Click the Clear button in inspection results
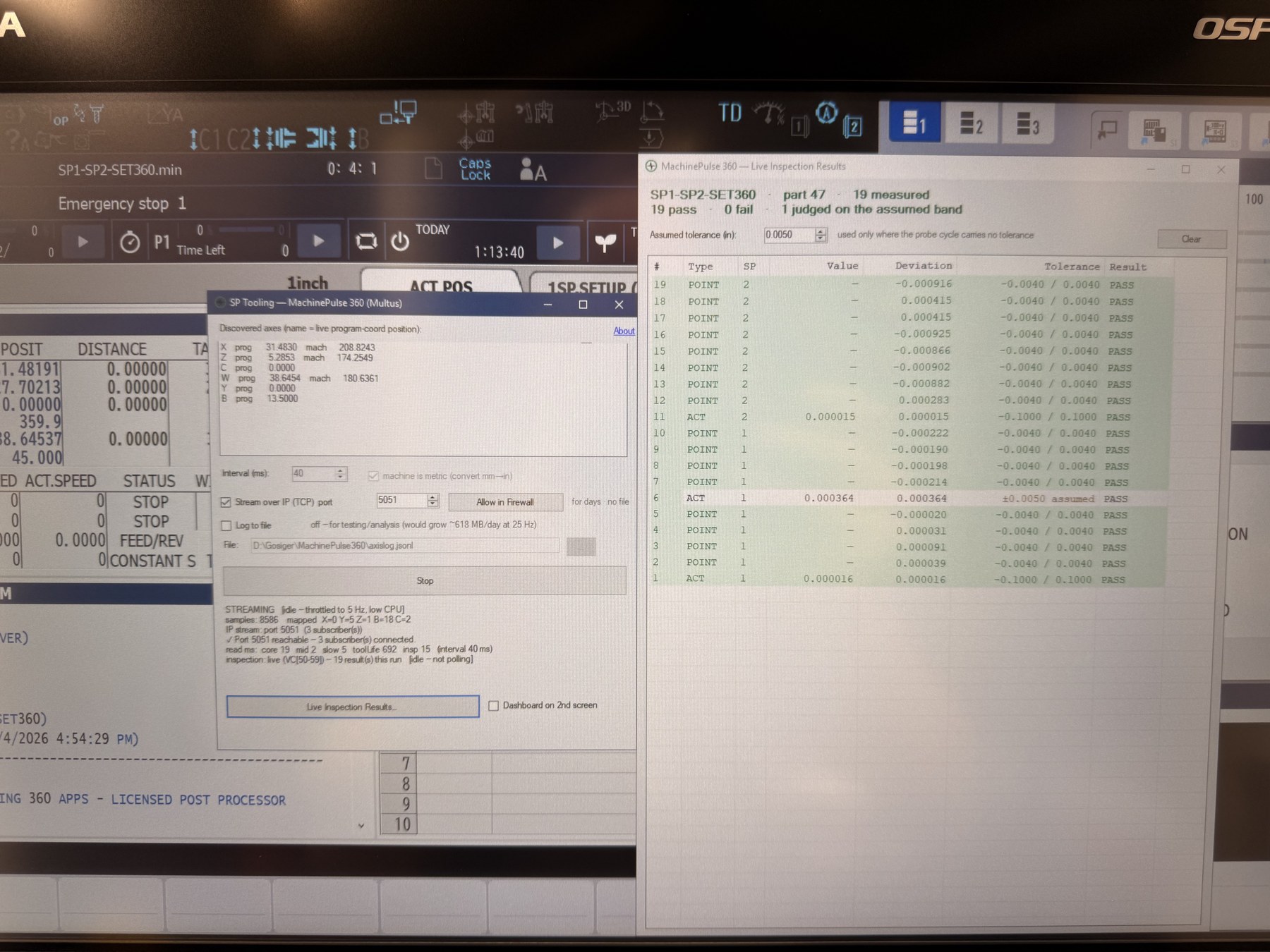 pyautogui.click(x=1191, y=239)
